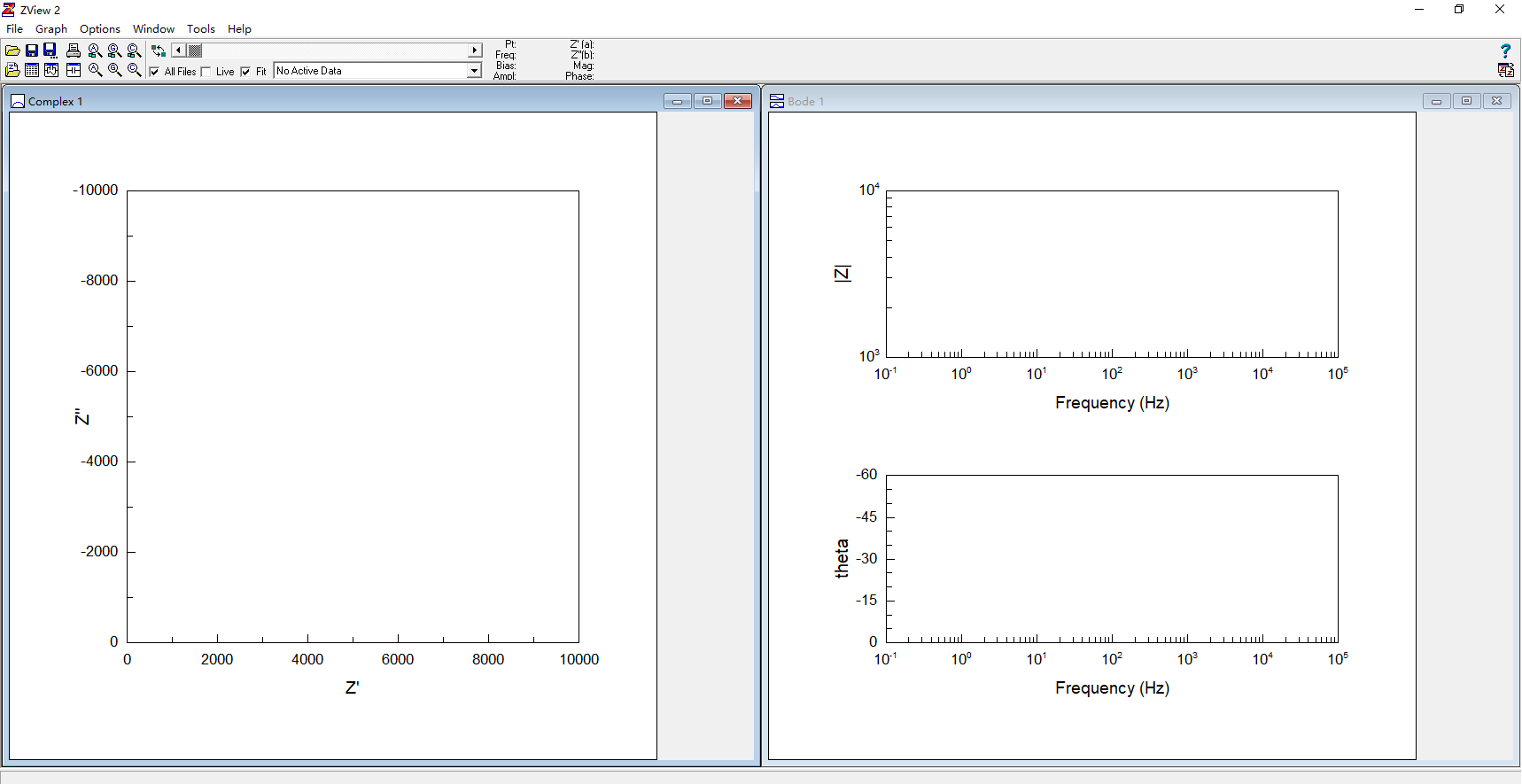Click the Z windows switch icon below help
Image resolution: width=1522 pixels, height=784 pixels.
[1505, 71]
